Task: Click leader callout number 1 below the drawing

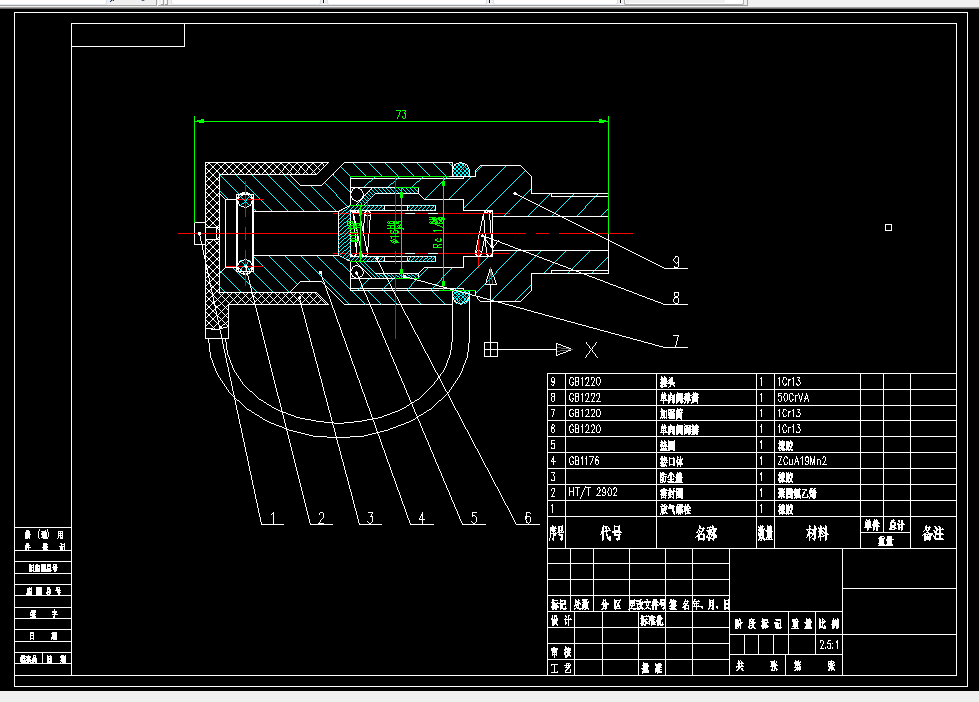Action: point(272,518)
